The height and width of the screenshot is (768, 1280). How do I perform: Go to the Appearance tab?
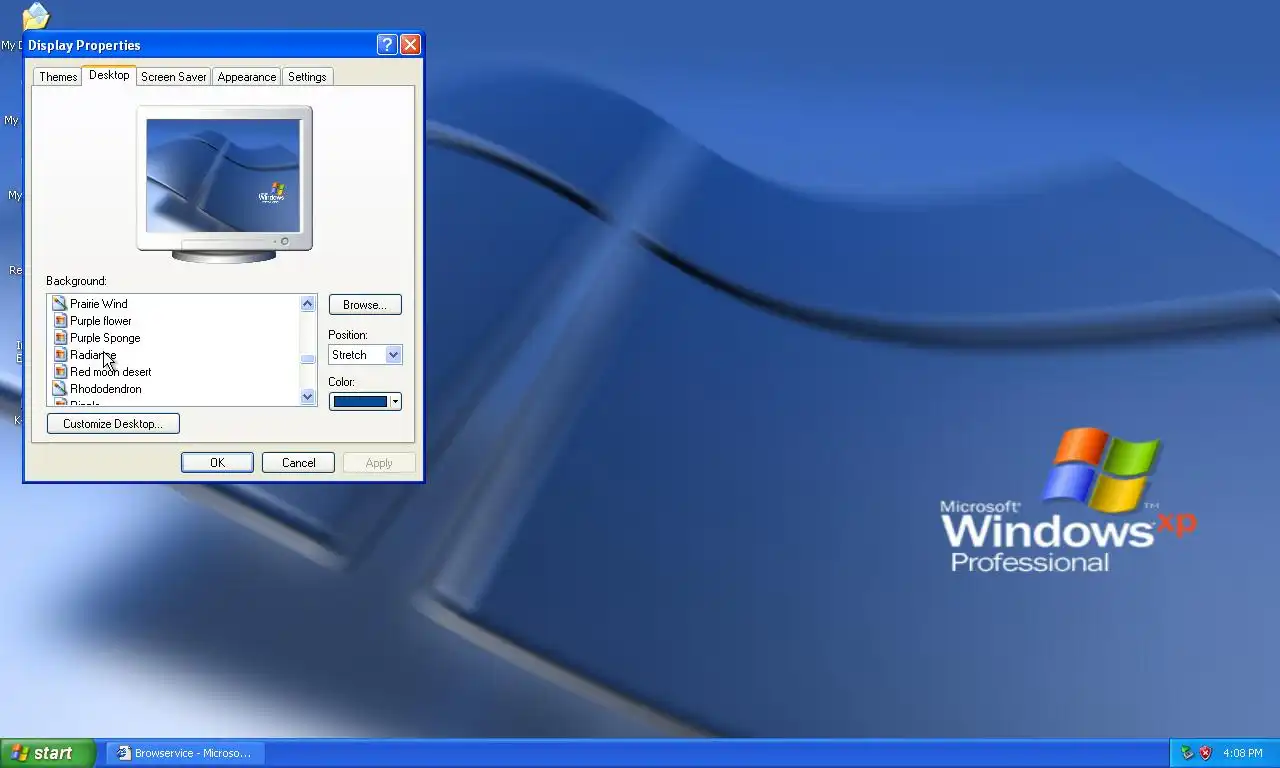point(247,77)
